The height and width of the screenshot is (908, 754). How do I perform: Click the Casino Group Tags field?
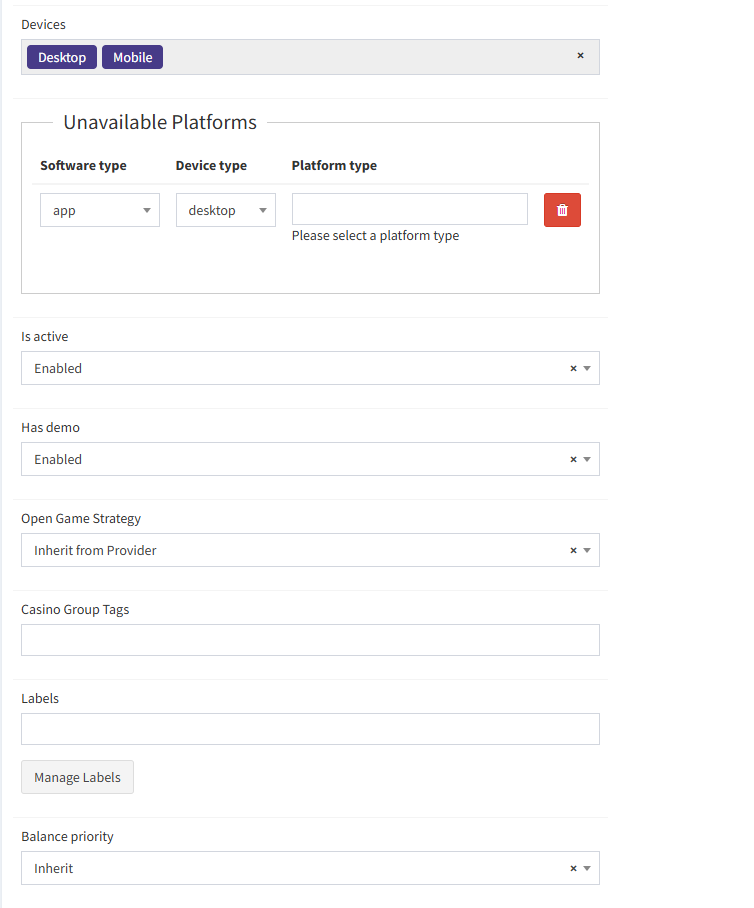[310, 640]
